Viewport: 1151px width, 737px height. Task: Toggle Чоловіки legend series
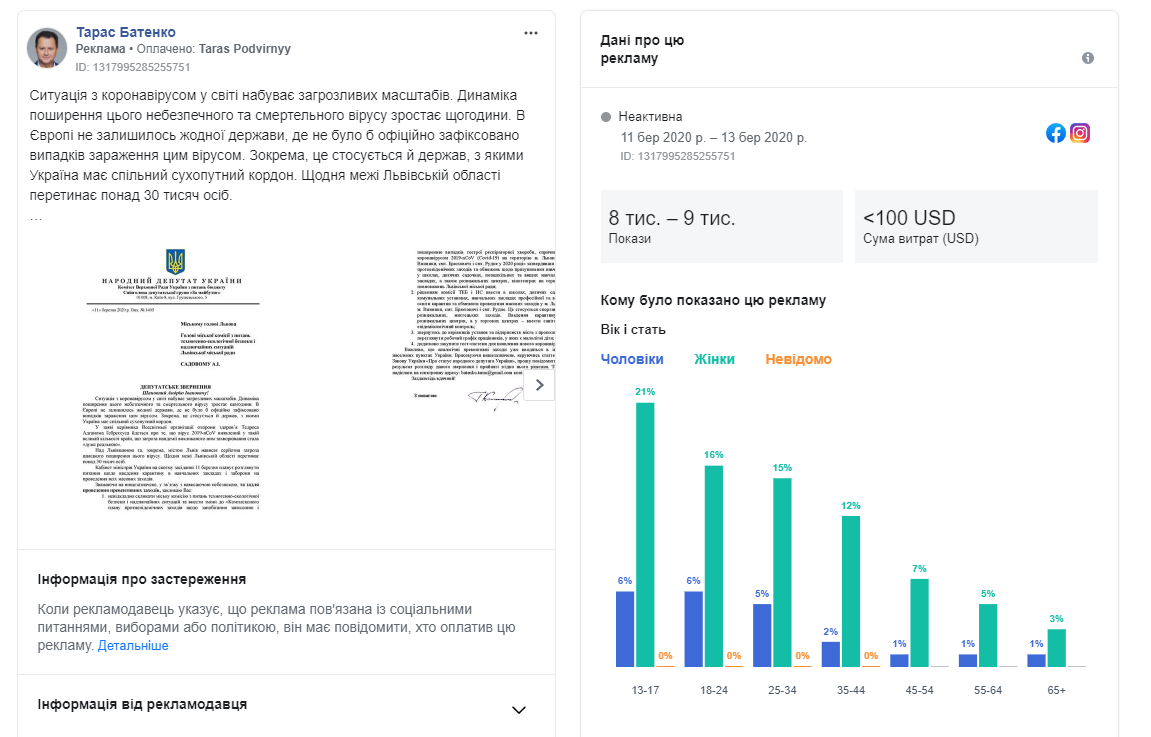pos(632,359)
